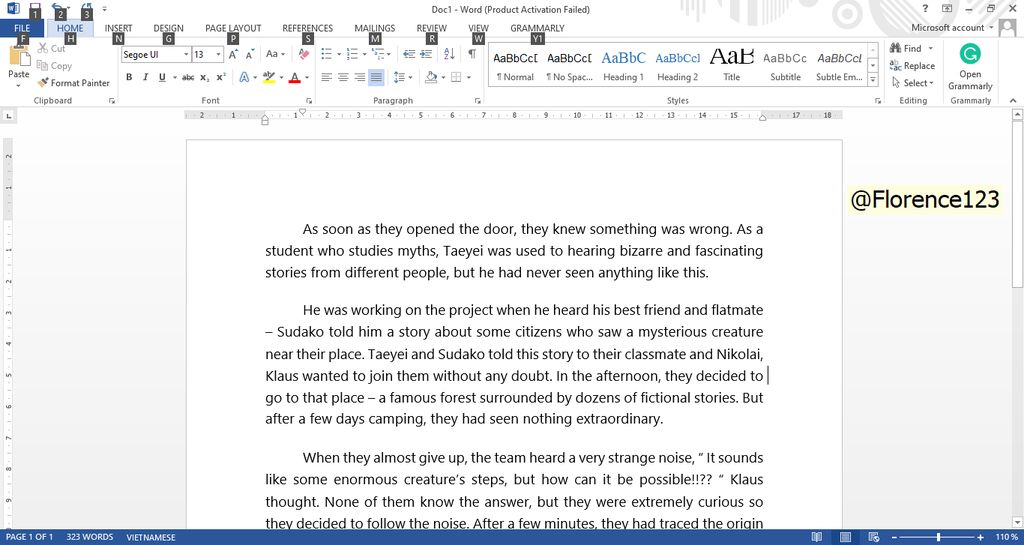This screenshot has height=545, width=1024.
Task: Open the FILE tab
Action: [x=22, y=28]
